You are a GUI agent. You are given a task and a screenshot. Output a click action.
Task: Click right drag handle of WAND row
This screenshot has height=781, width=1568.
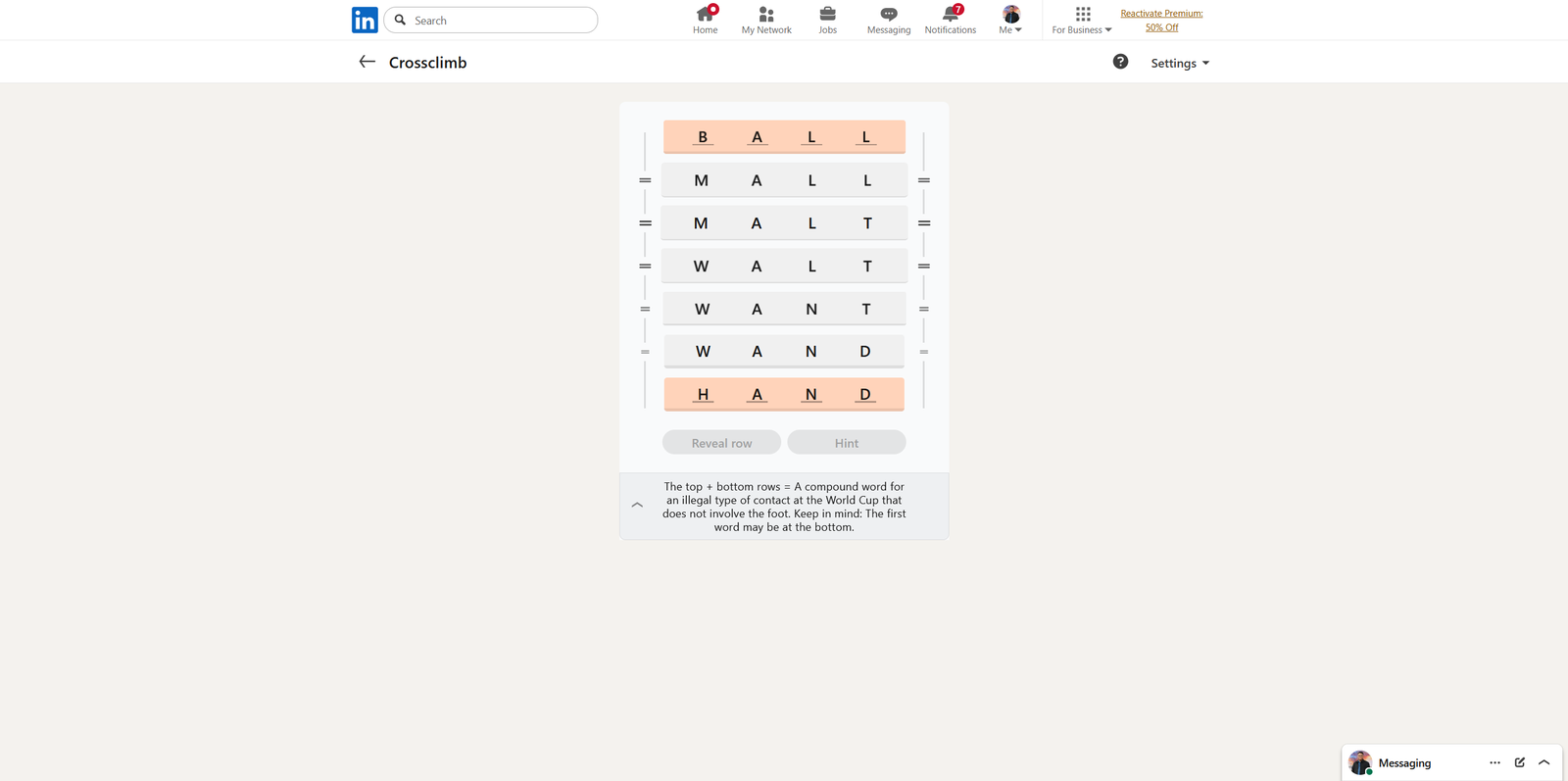click(924, 352)
